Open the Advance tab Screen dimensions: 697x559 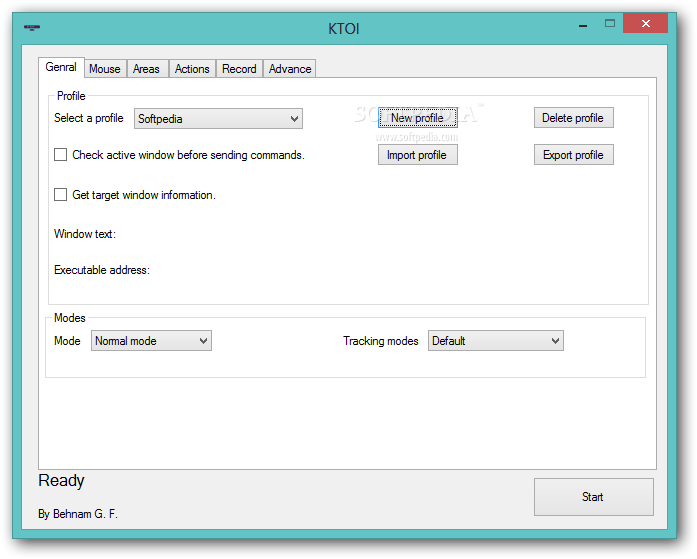[290, 69]
